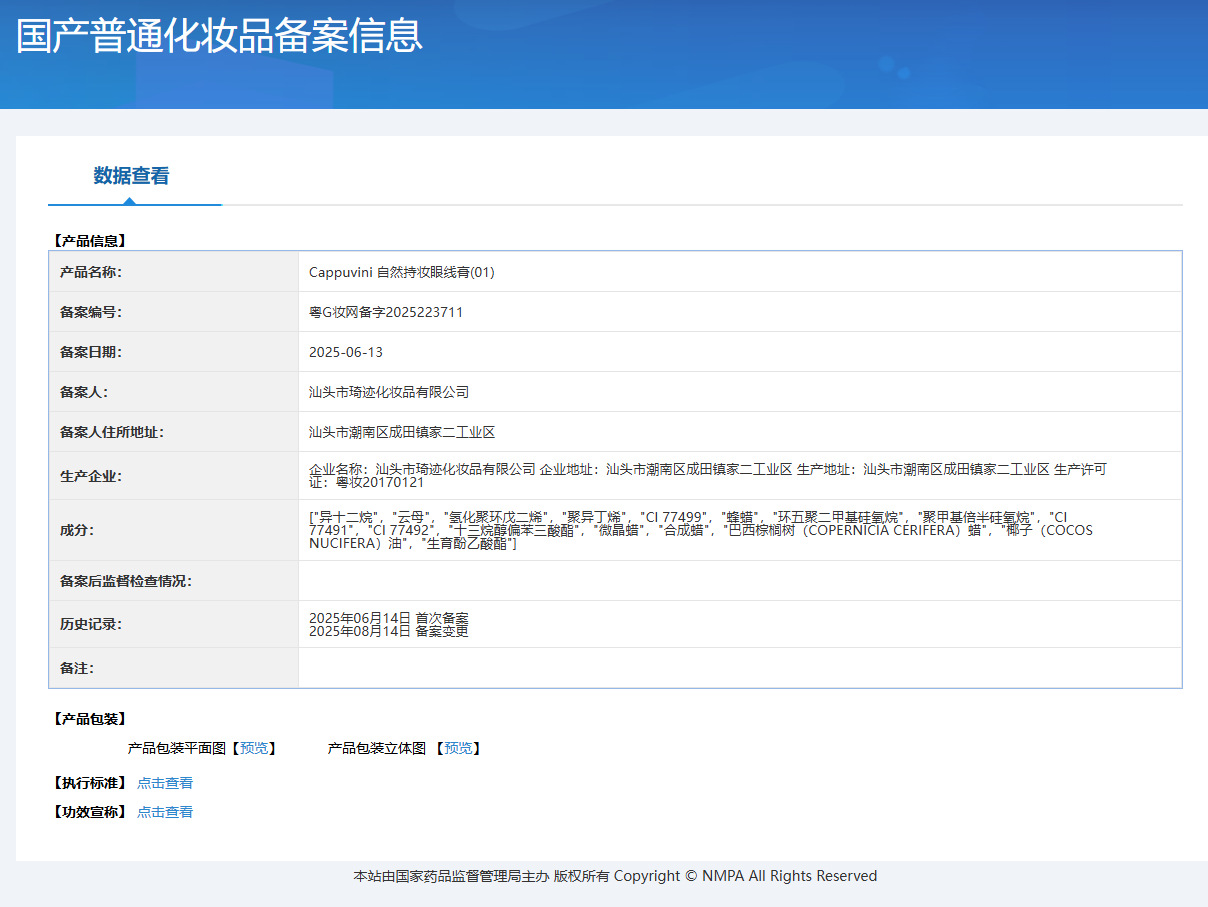
Task: Click the 生产企业 details text
Action: [708, 475]
